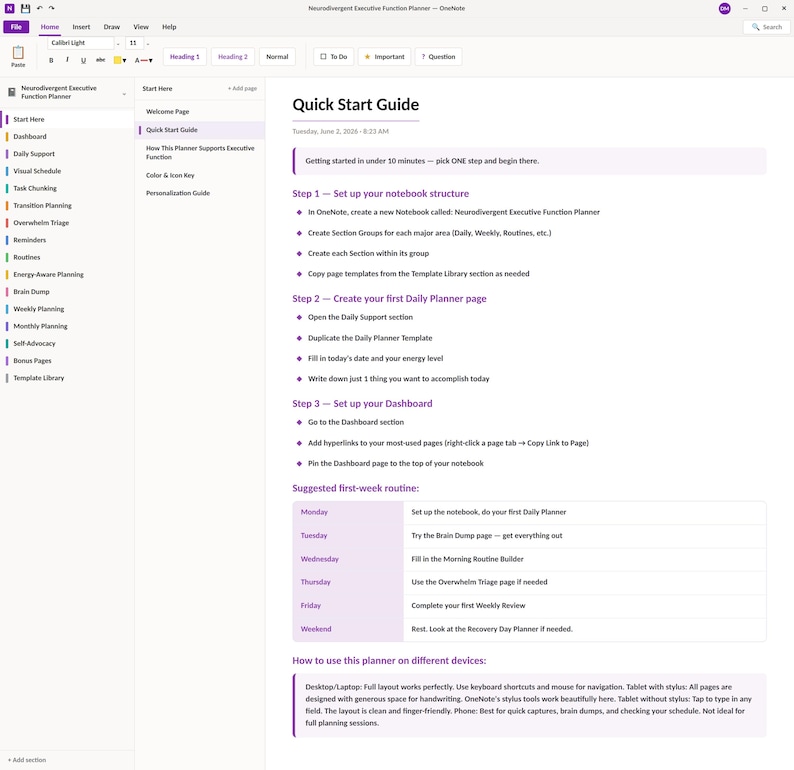Apply the yellow highlight color swatch
Screen dimensions: 794x770
[117, 60]
